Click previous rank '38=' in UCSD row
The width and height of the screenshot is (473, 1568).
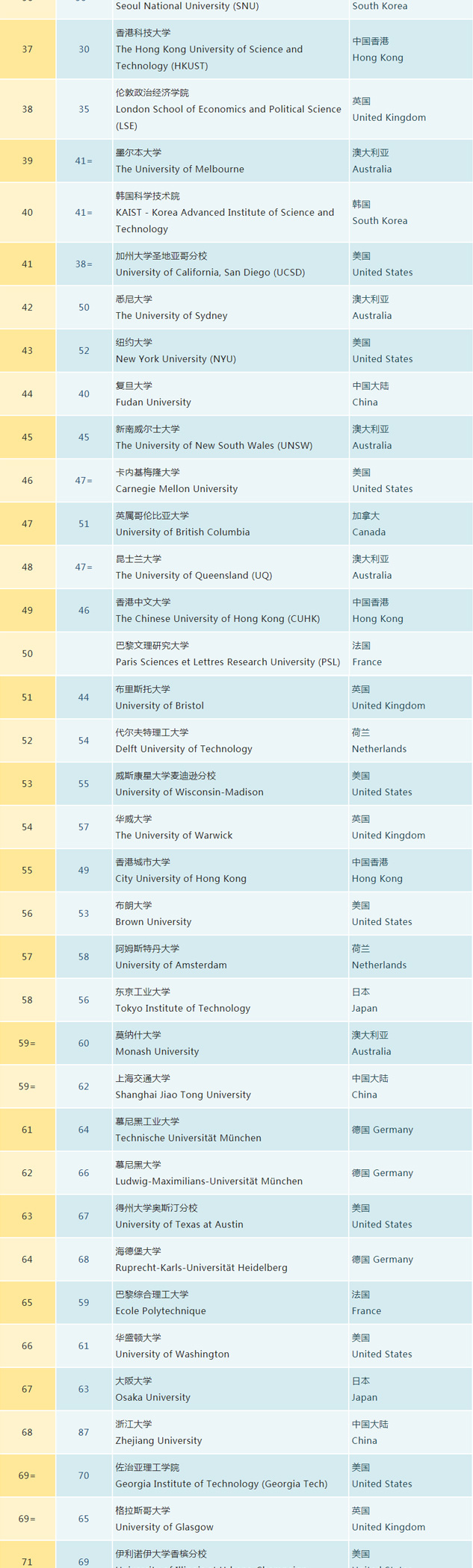tap(84, 264)
